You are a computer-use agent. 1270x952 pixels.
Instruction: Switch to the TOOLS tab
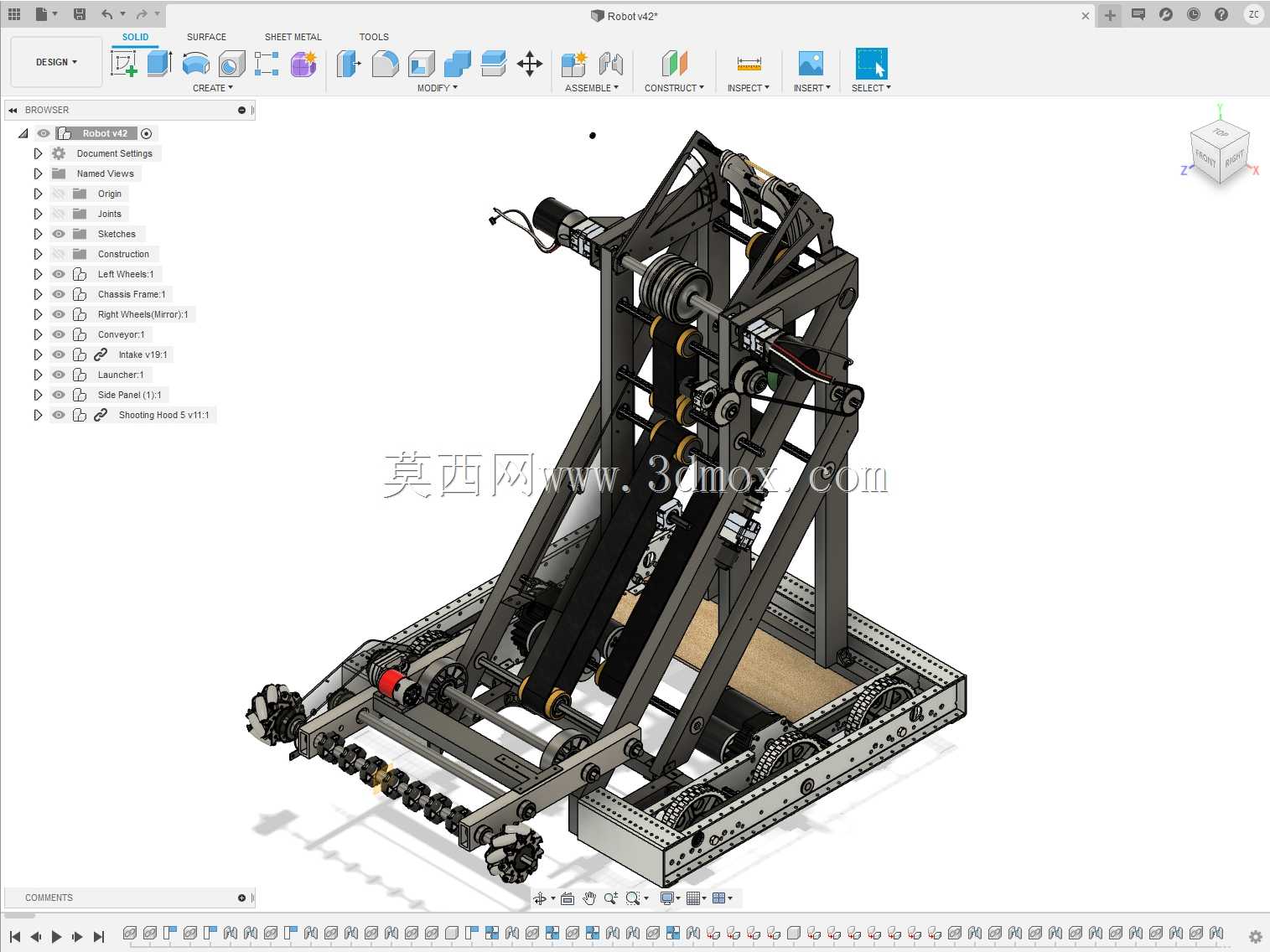[374, 37]
